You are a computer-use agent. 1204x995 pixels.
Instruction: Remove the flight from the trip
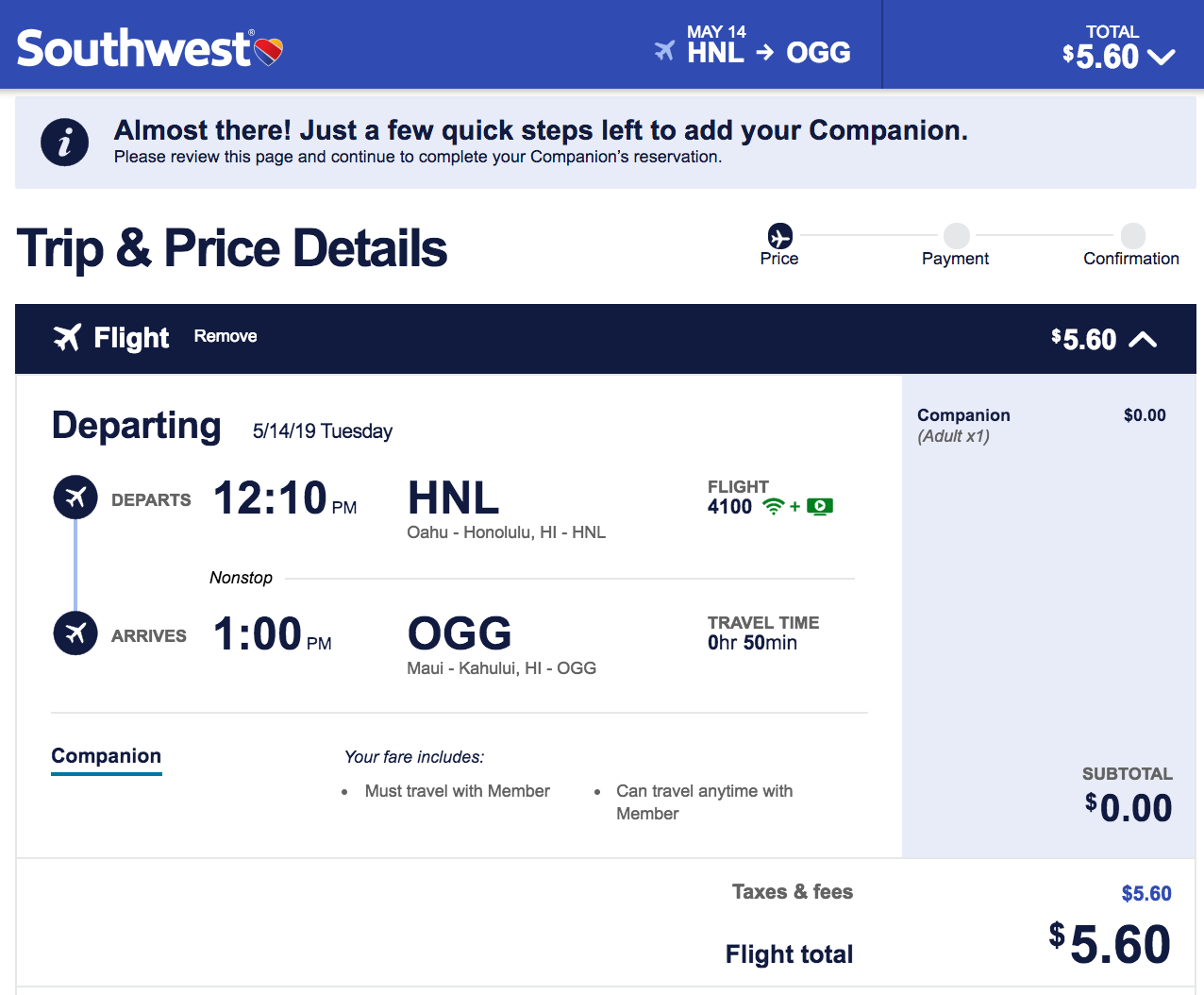click(226, 336)
